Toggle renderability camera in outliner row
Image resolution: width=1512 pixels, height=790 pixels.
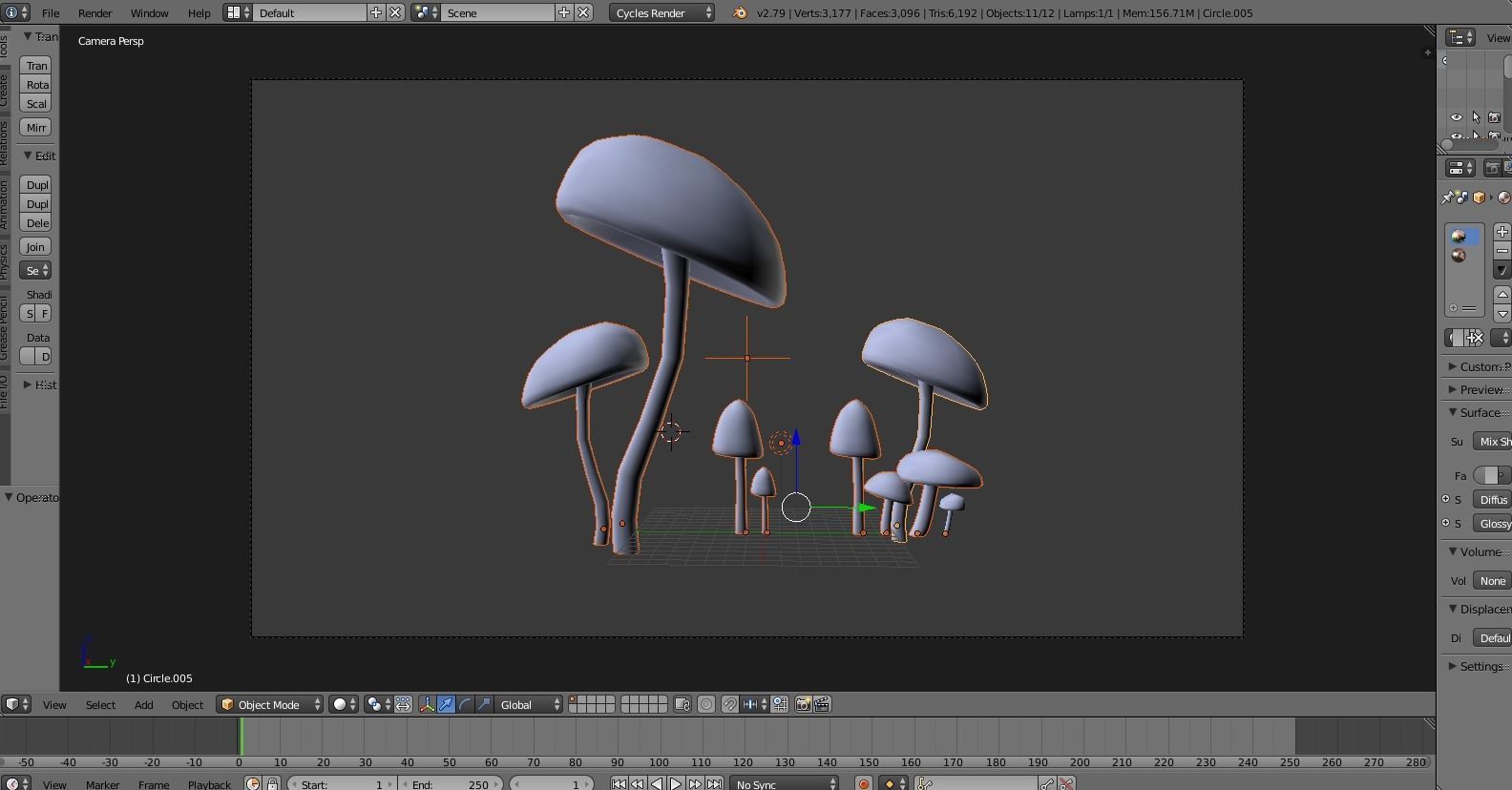click(x=1495, y=117)
